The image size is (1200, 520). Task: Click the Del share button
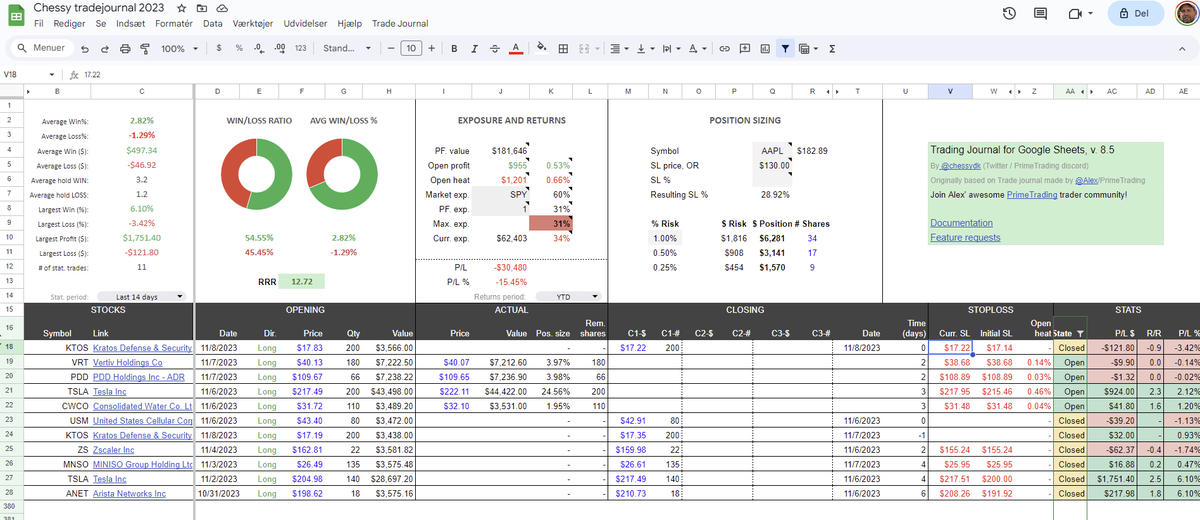1134,14
